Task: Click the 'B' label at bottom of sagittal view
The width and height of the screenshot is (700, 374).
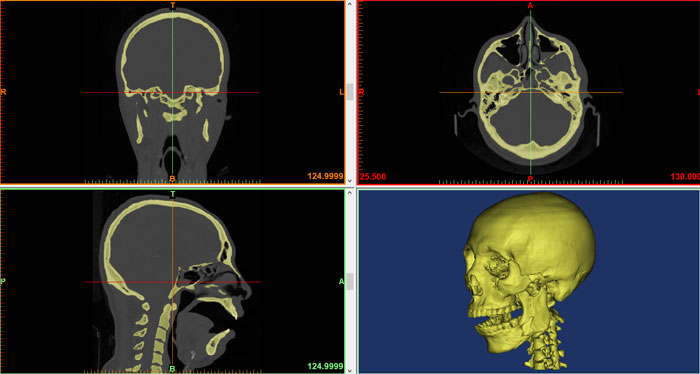Action: click(172, 369)
